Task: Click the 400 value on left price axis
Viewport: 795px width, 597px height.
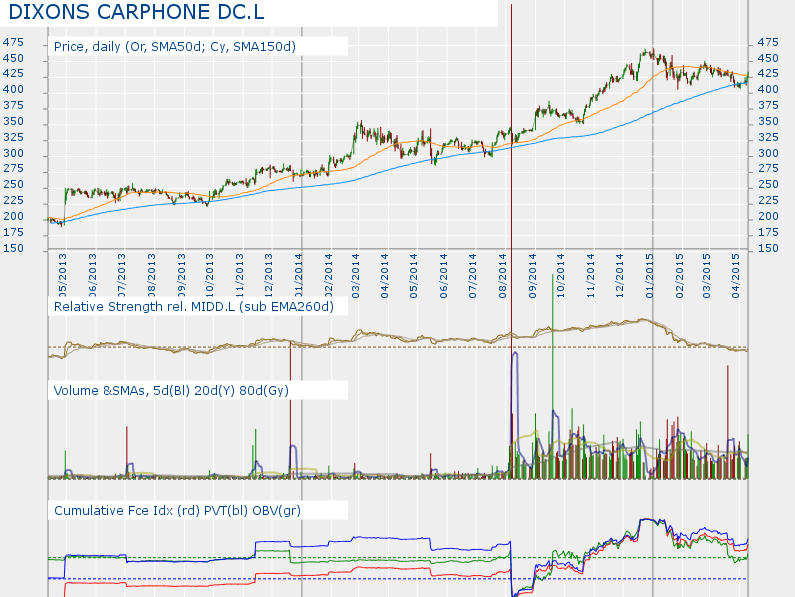Action: click(x=13, y=89)
